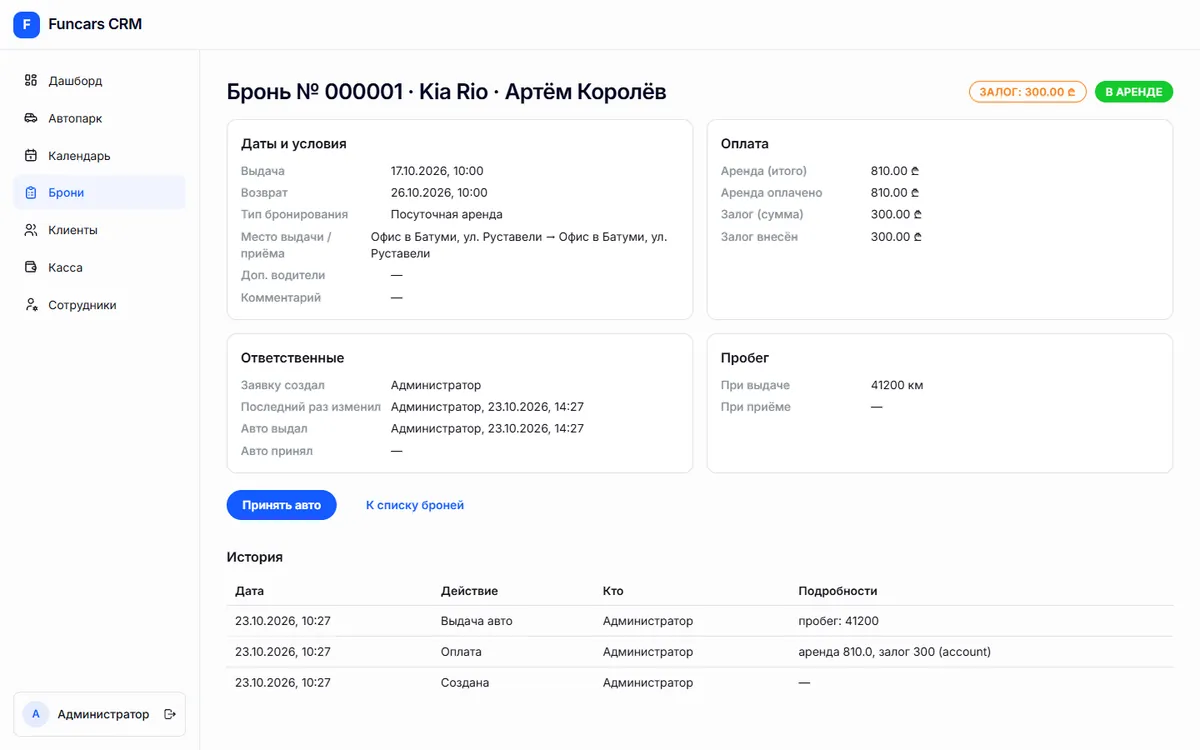Viewport: 1200px width, 750px height.
Task: Click the Действие column header
Action: click(x=469, y=591)
